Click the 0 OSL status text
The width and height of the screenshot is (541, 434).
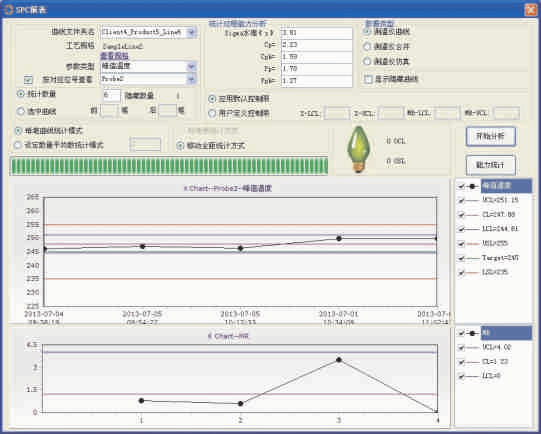click(396, 161)
